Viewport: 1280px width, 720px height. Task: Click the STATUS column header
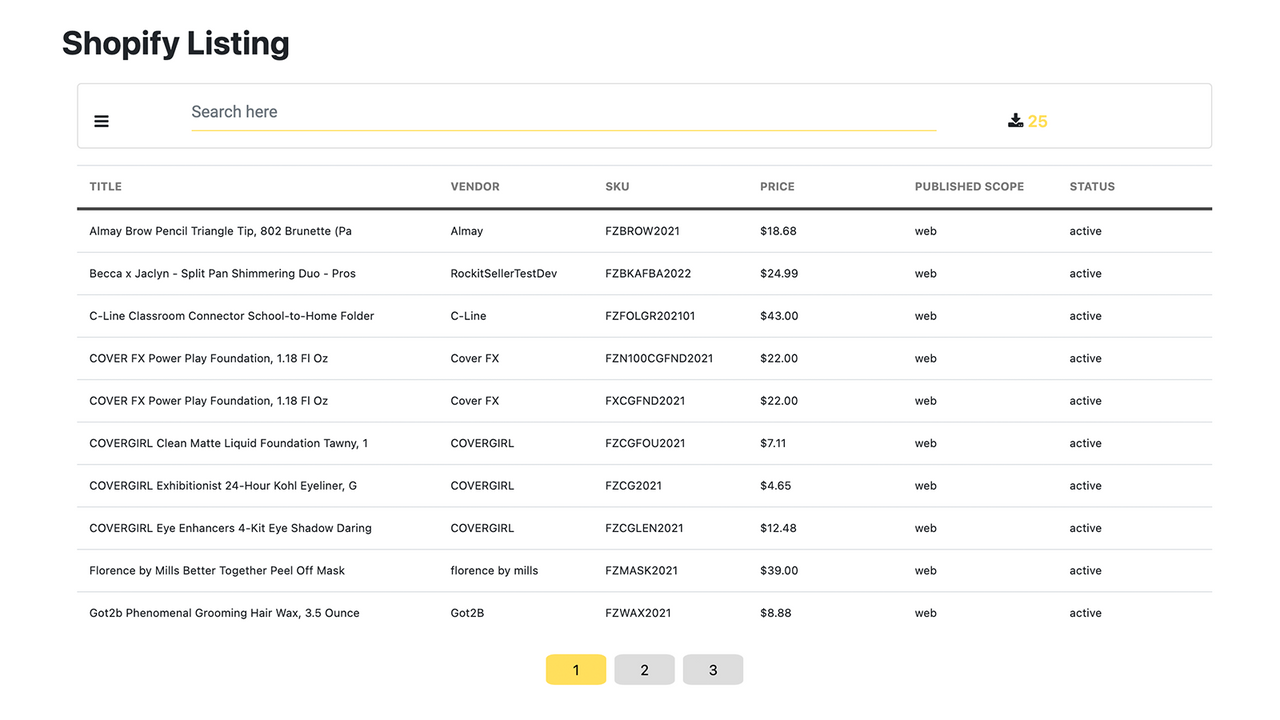point(1092,187)
